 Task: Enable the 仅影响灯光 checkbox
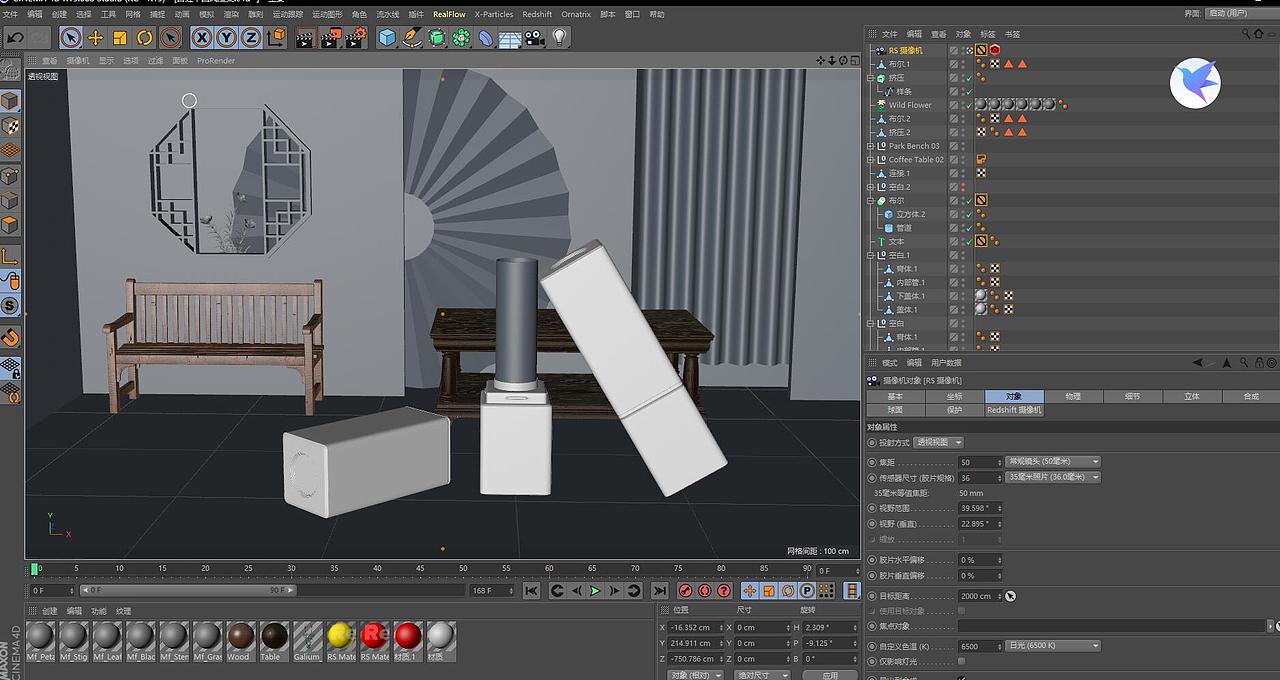962,661
